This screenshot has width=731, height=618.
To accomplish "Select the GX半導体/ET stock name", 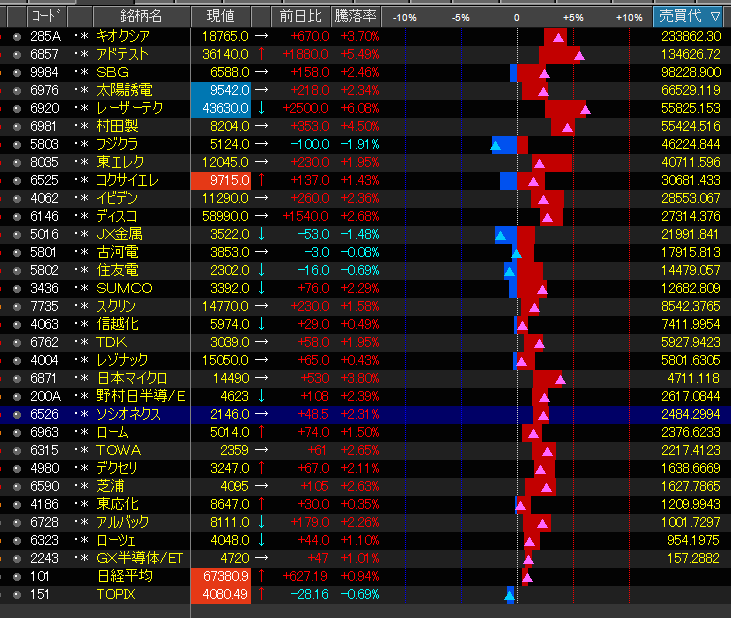I will [139, 558].
